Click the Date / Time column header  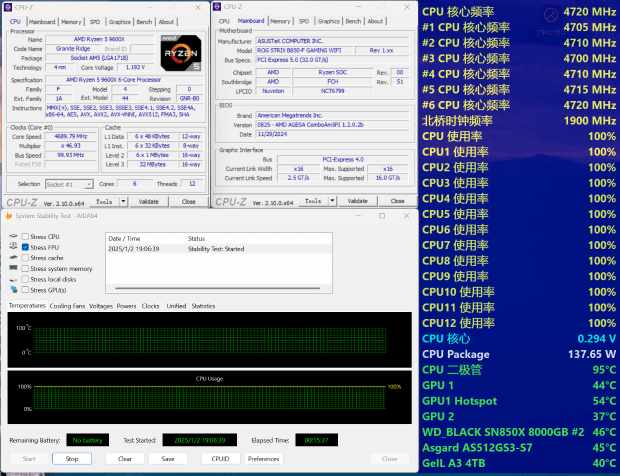point(146,238)
